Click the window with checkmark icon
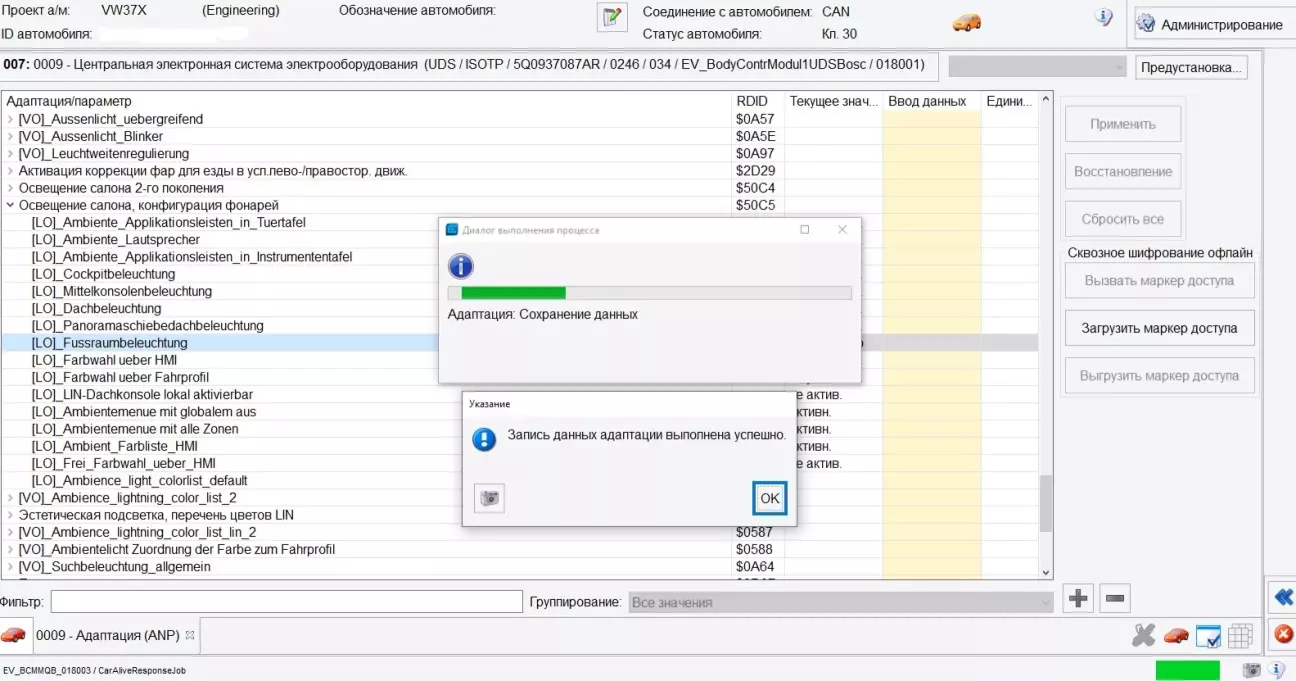The image size is (1296, 681). 1208,636
